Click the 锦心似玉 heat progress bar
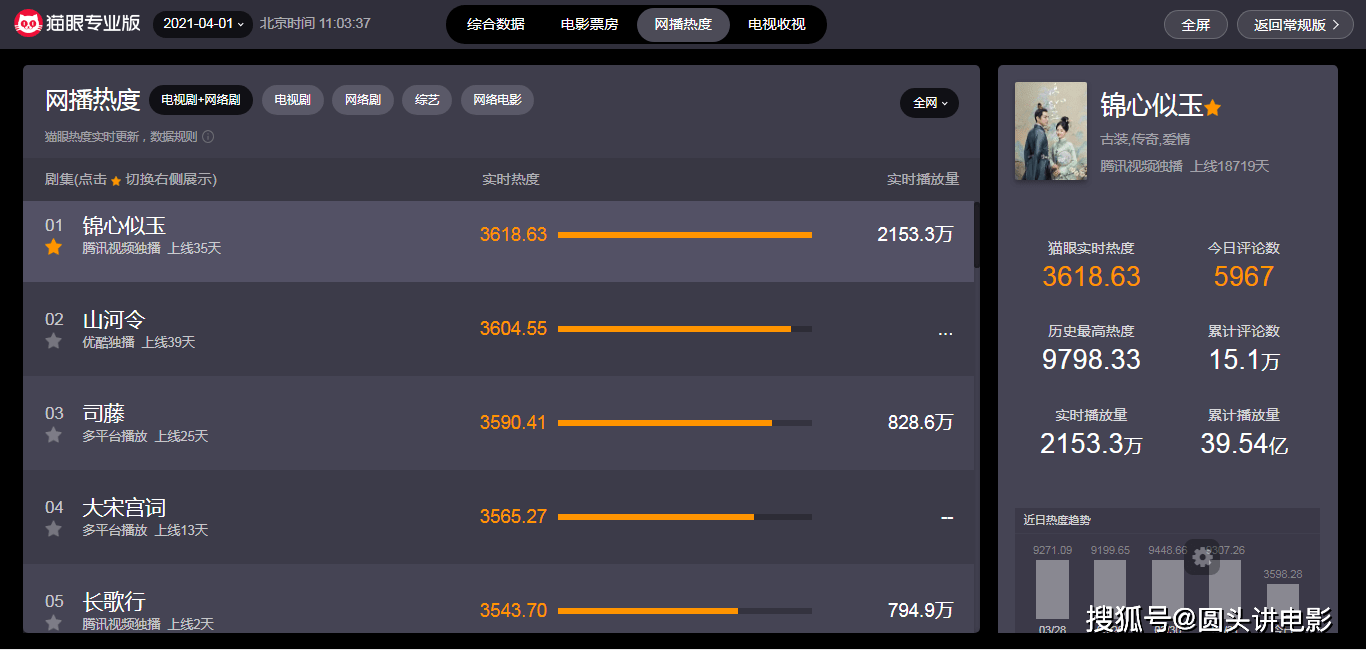This screenshot has height=650, width=1366. click(x=685, y=235)
